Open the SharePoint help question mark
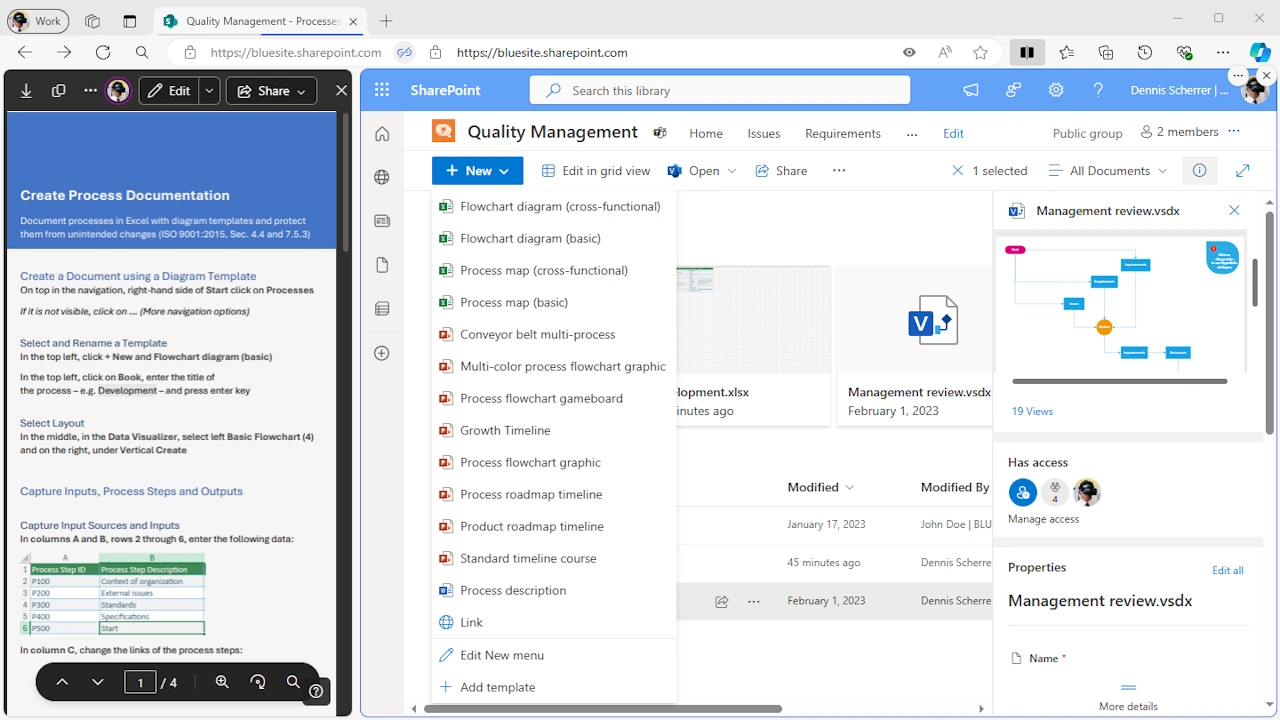 pyautogui.click(x=1098, y=90)
